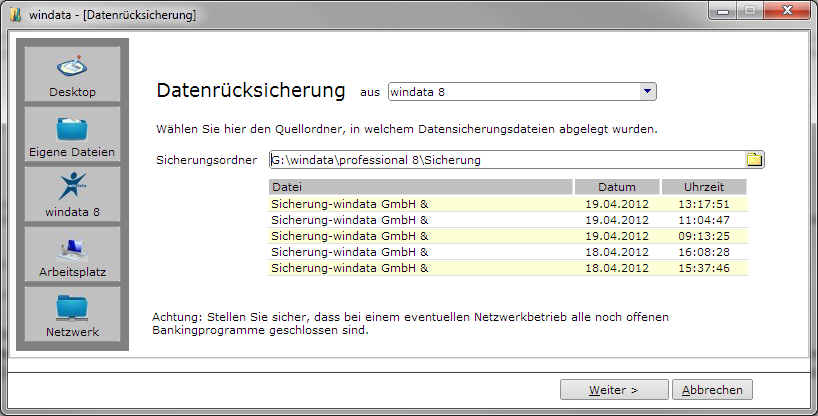Click time cell 15:37:46

coord(704,268)
